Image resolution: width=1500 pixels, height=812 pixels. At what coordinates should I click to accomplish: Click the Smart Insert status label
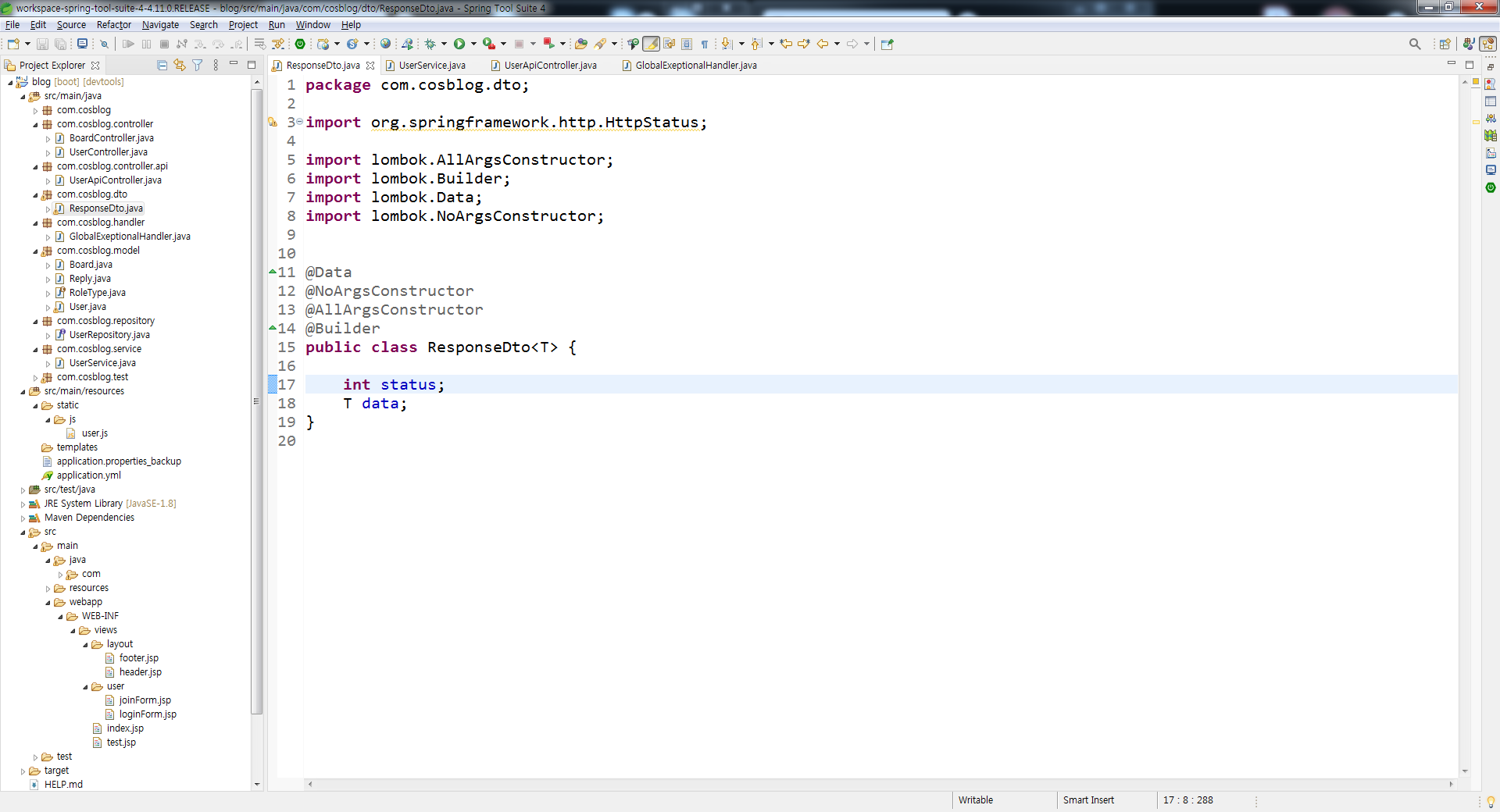[1088, 800]
